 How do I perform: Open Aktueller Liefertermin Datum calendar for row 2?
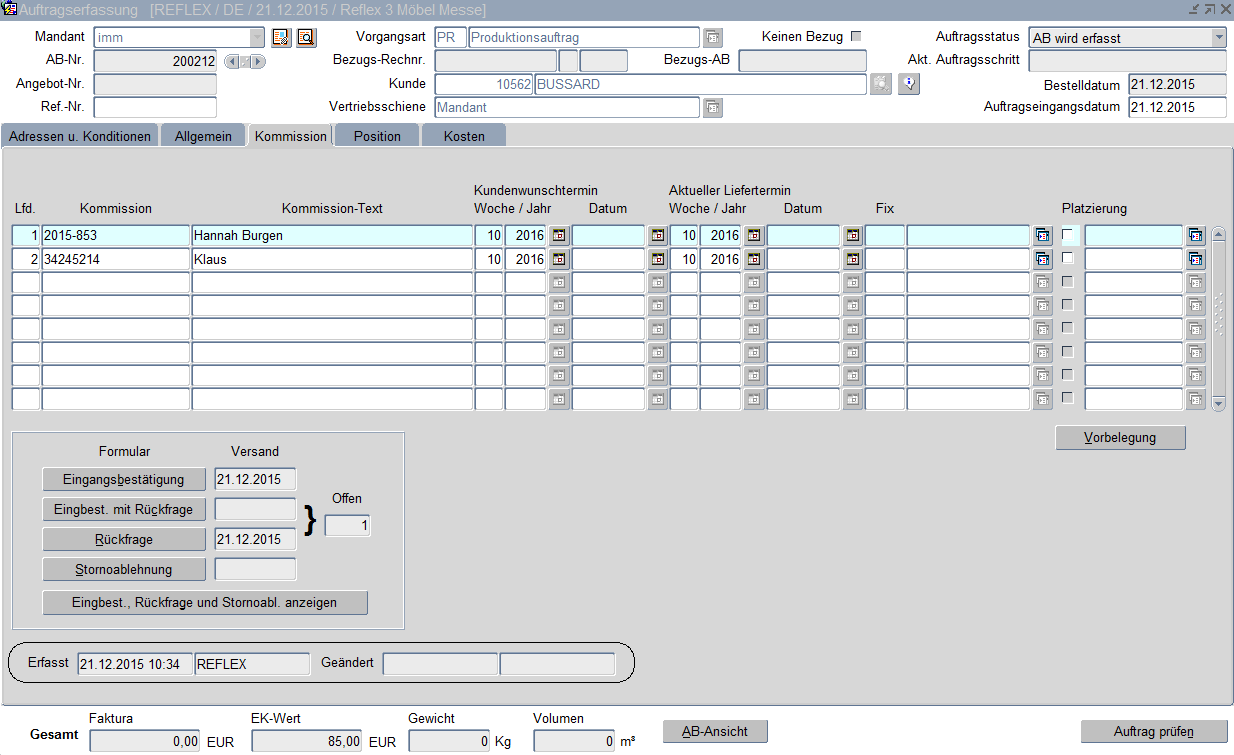tap(852, 259)
